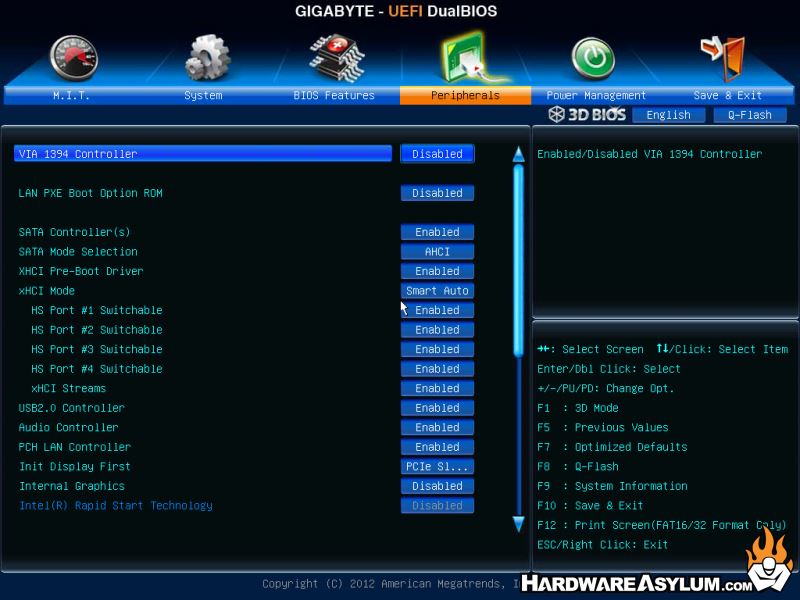
Task: Toggle HS Port #4 Switchable value
Action: click(x=437, y=369)
